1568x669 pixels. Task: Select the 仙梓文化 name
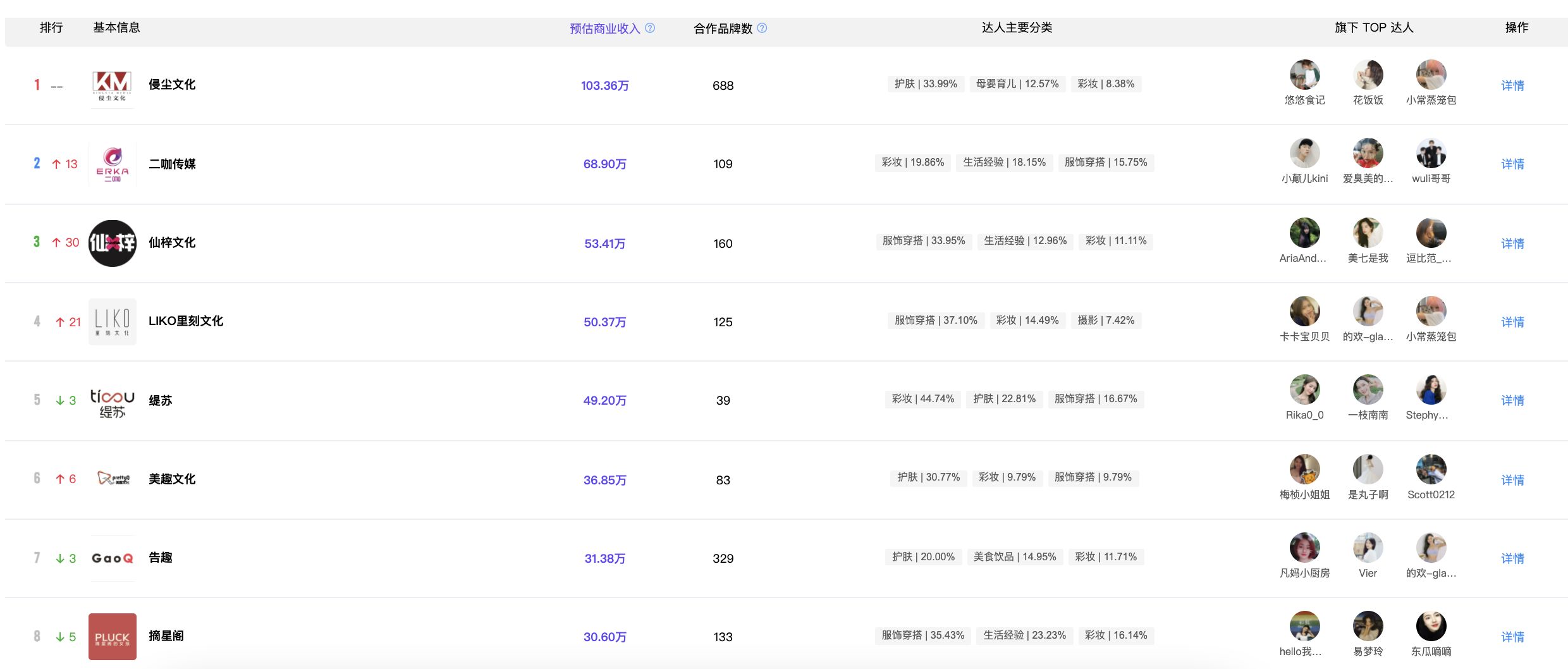pyautogui.click(x=172, y=242)
